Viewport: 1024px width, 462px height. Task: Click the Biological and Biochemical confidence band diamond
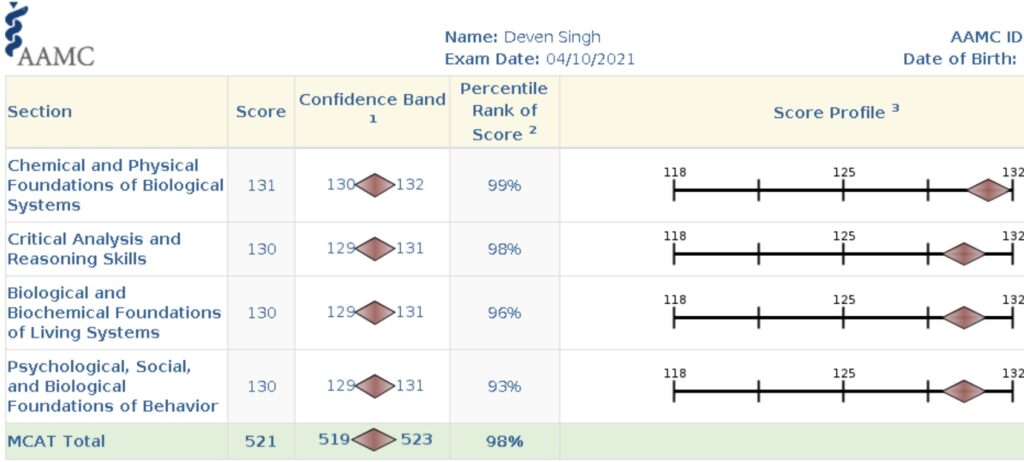[375, 313]
